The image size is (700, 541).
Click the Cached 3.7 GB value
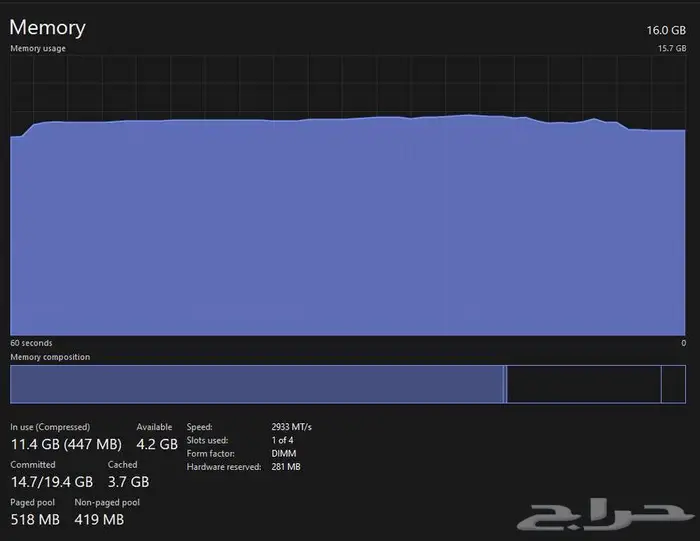[x=128, y=482]
